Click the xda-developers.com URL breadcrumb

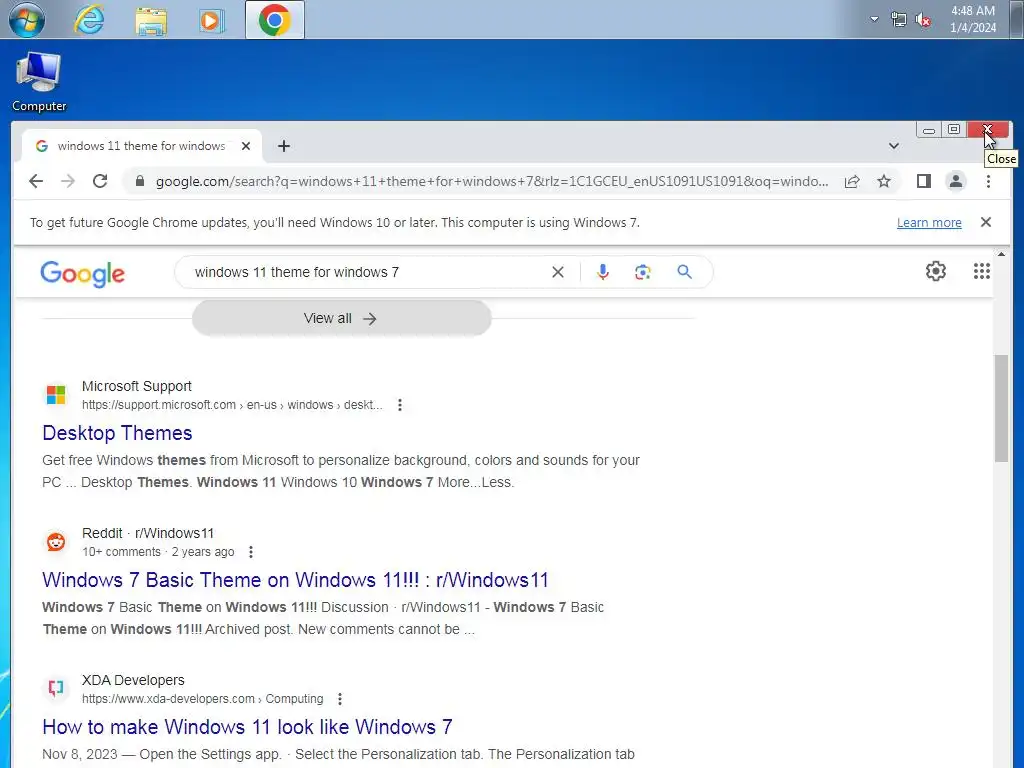(x=202, y=699)
